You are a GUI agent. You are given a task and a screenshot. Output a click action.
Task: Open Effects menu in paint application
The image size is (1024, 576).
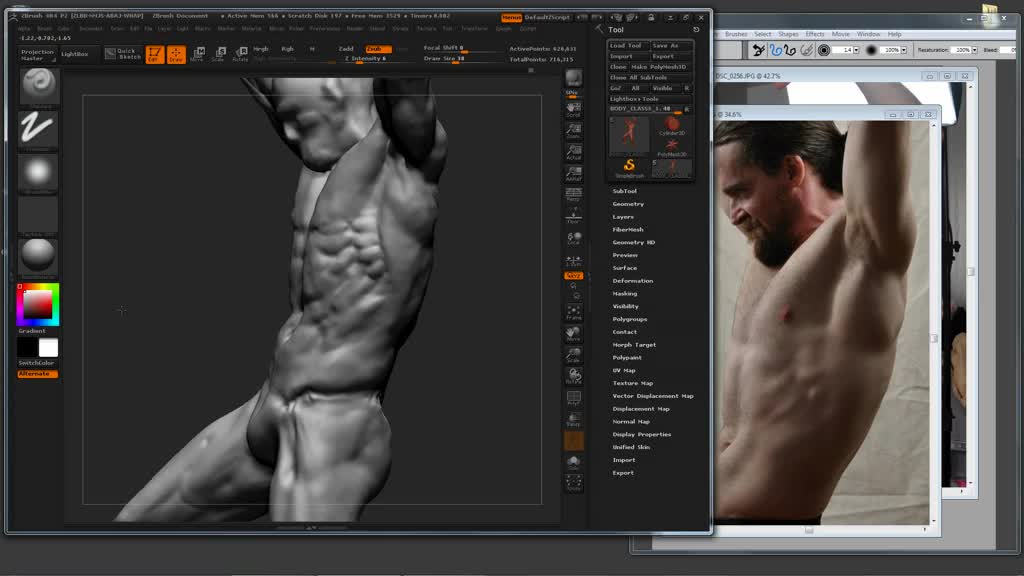pyautogui.click(x=814, y=34)
